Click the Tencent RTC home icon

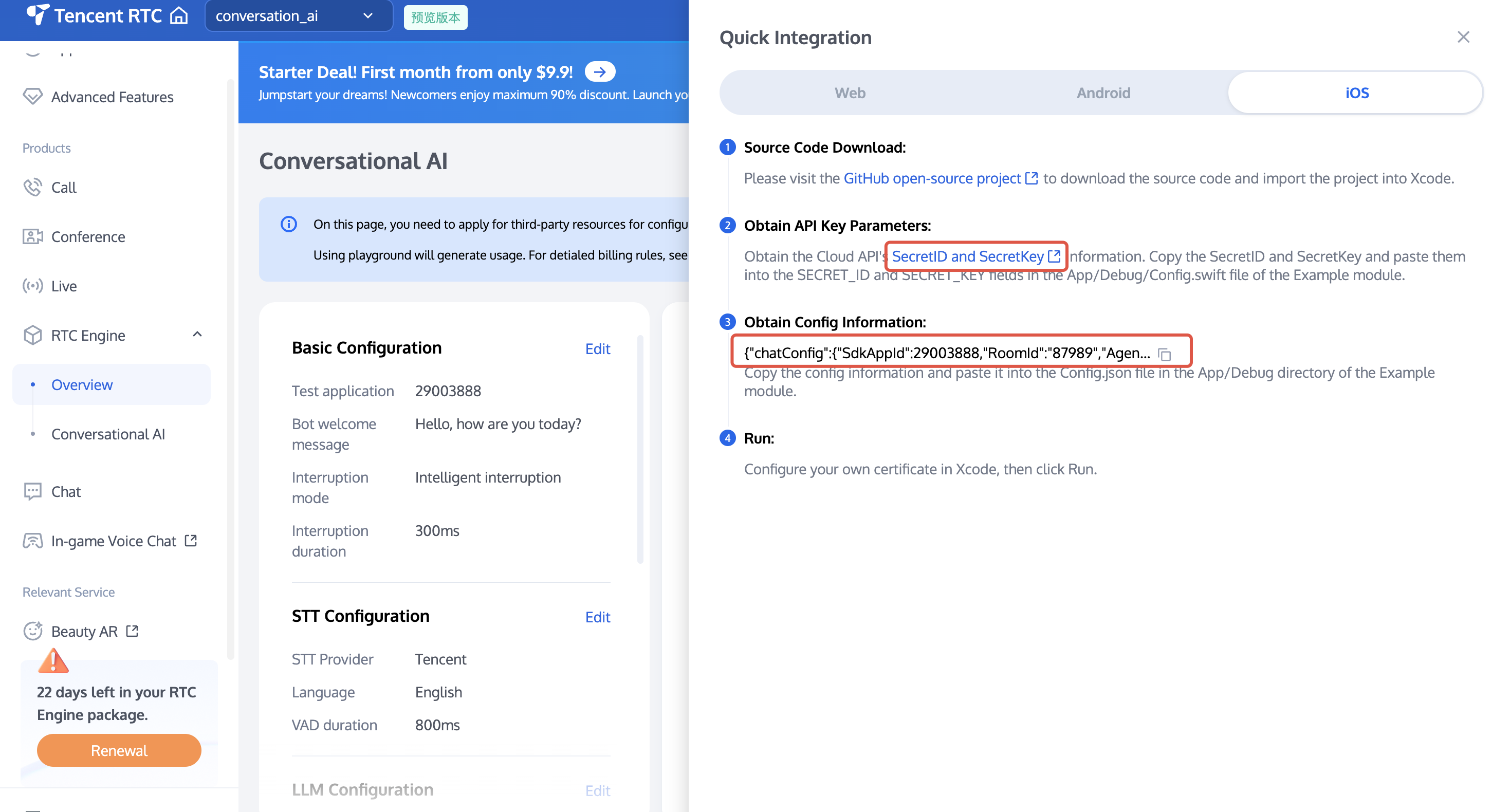coord(179,16)
